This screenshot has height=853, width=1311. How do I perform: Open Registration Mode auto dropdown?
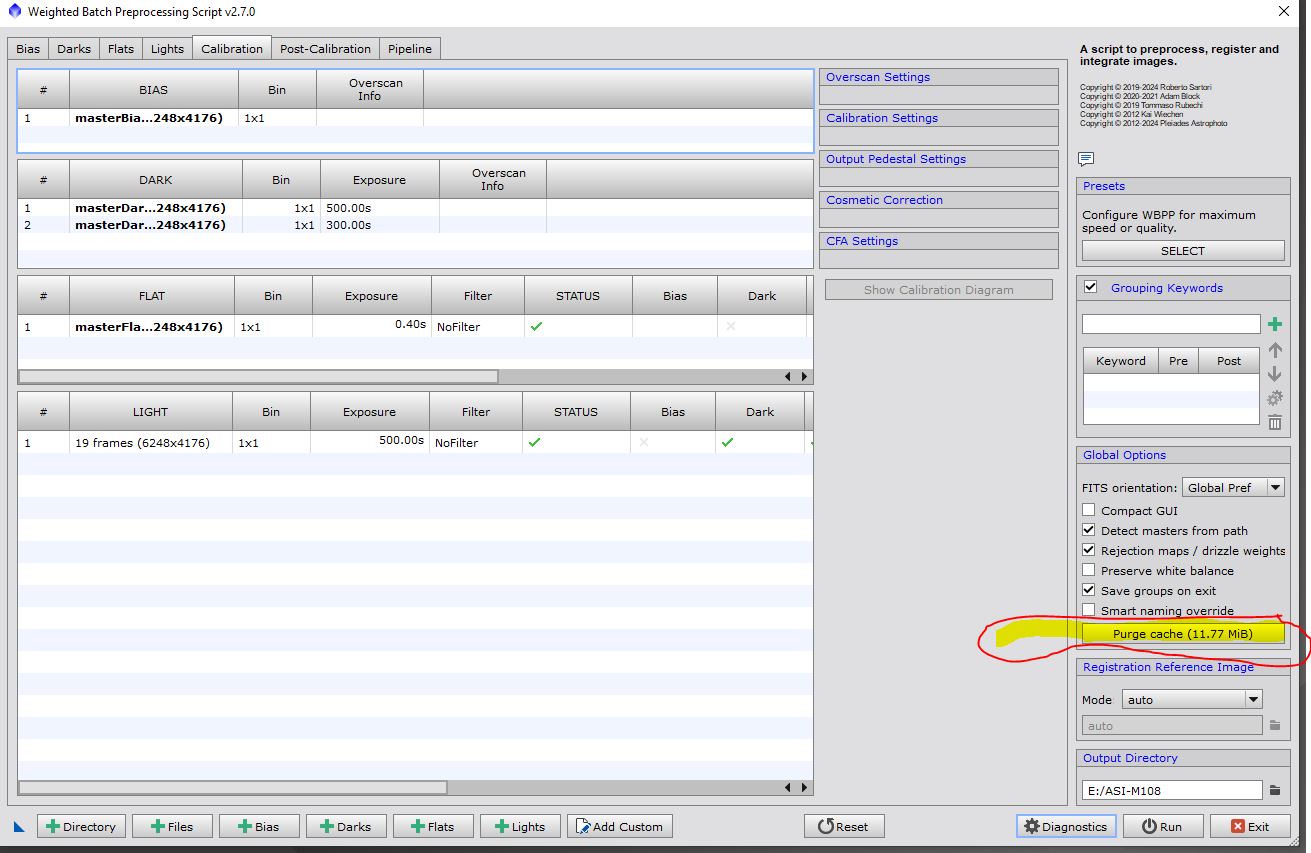pyautogui.click(x=1192, y=699)
